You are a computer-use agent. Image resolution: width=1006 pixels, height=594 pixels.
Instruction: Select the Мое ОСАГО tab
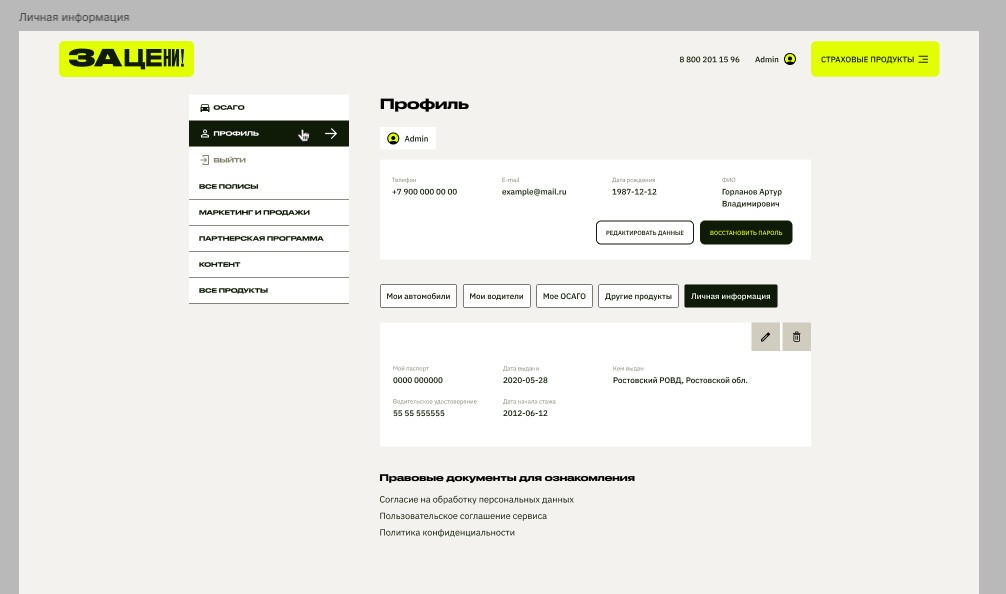click(564, 296)
